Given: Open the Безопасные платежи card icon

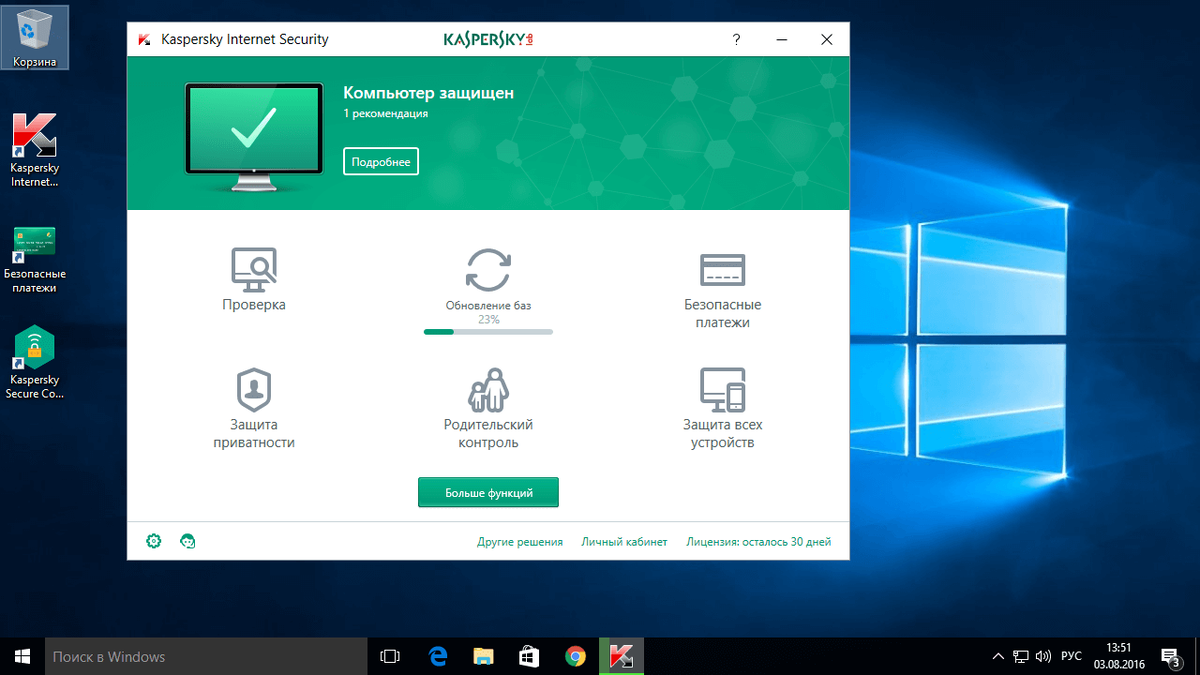Looking at the screenshot, I should pos(722,270).
